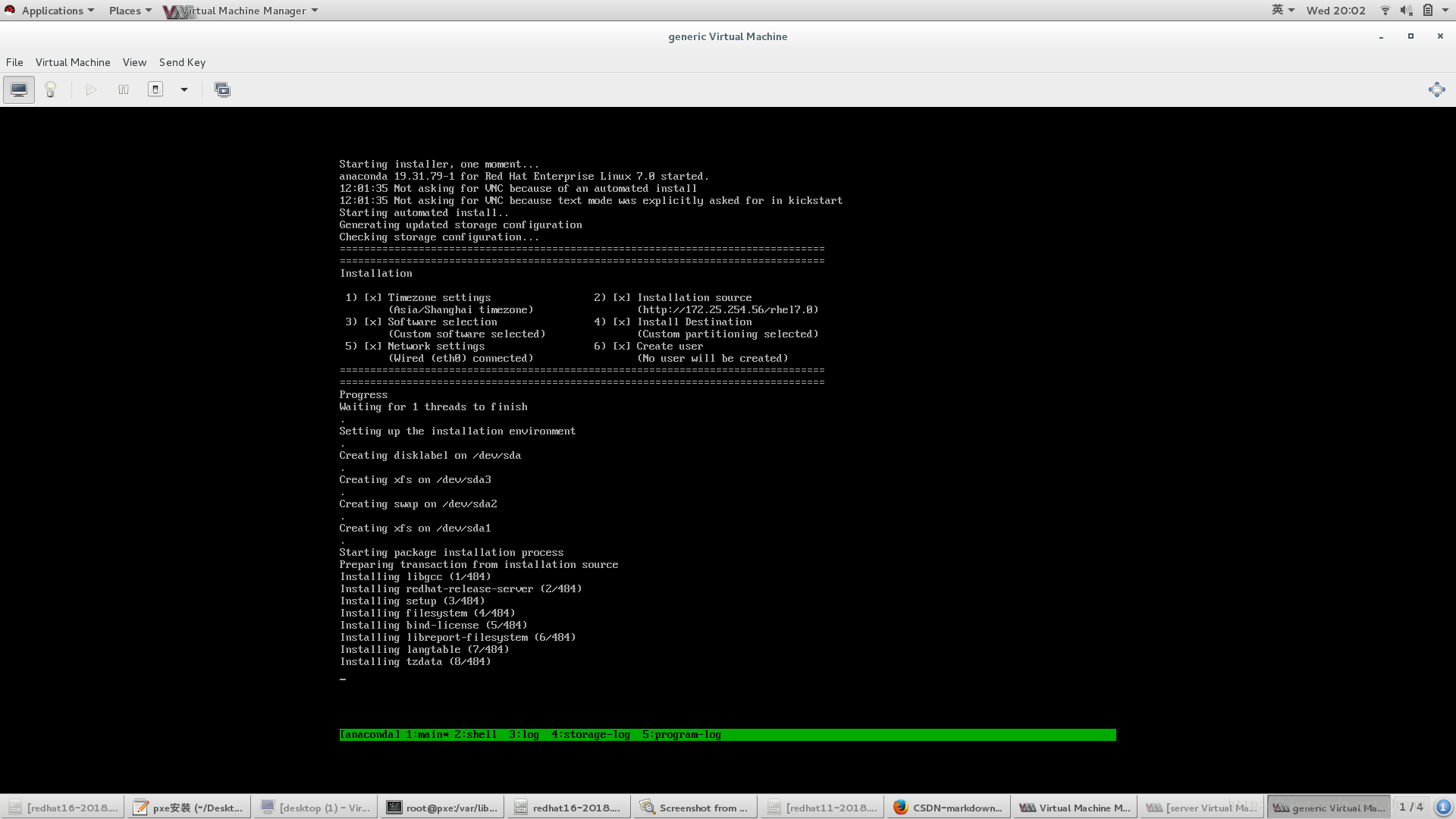Click the 4:storage-log status bar entry
The height and width of the screenshot is (819, 1456).
591,735
